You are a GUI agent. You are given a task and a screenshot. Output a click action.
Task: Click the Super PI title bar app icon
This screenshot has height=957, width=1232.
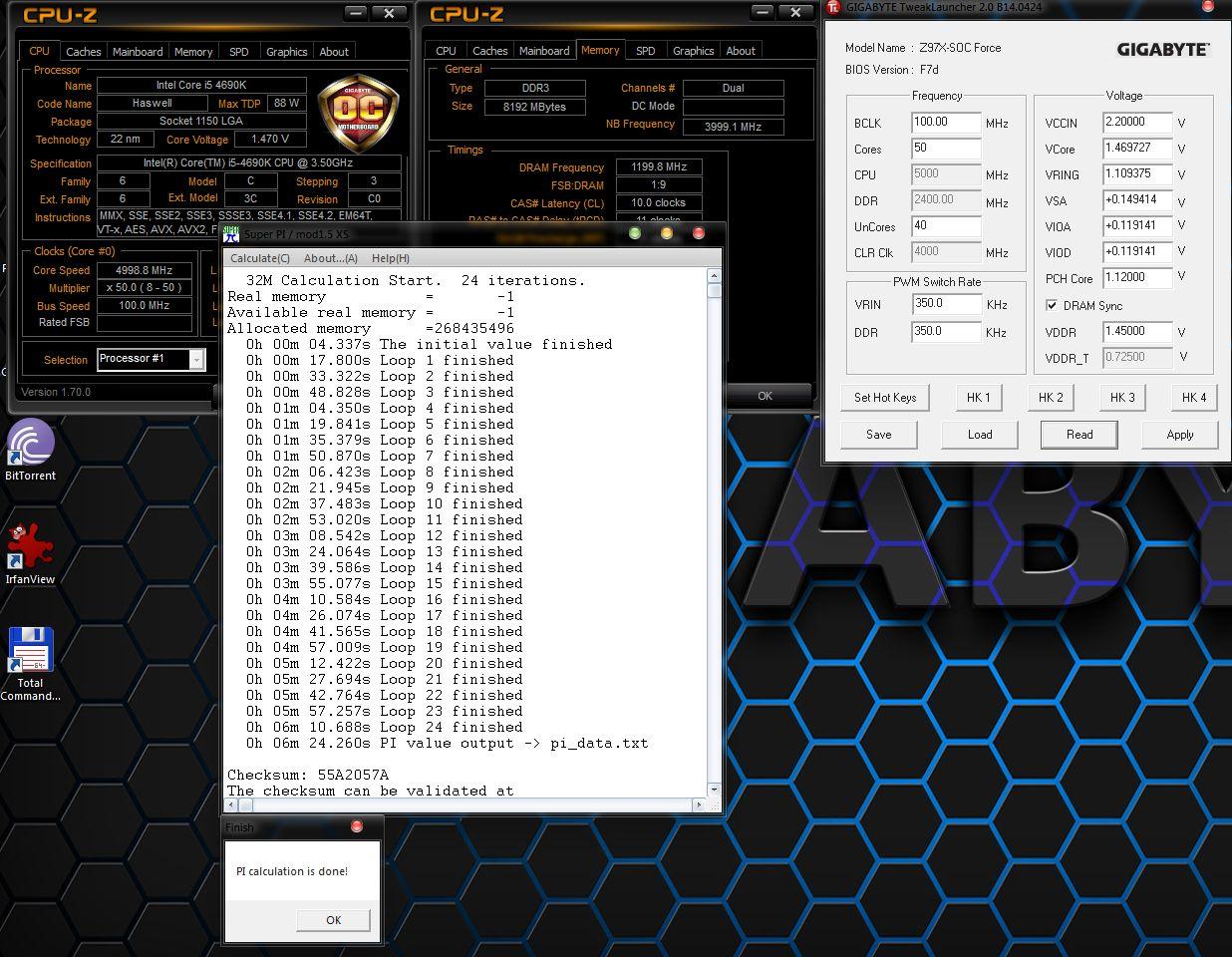(x=231, y=233)
